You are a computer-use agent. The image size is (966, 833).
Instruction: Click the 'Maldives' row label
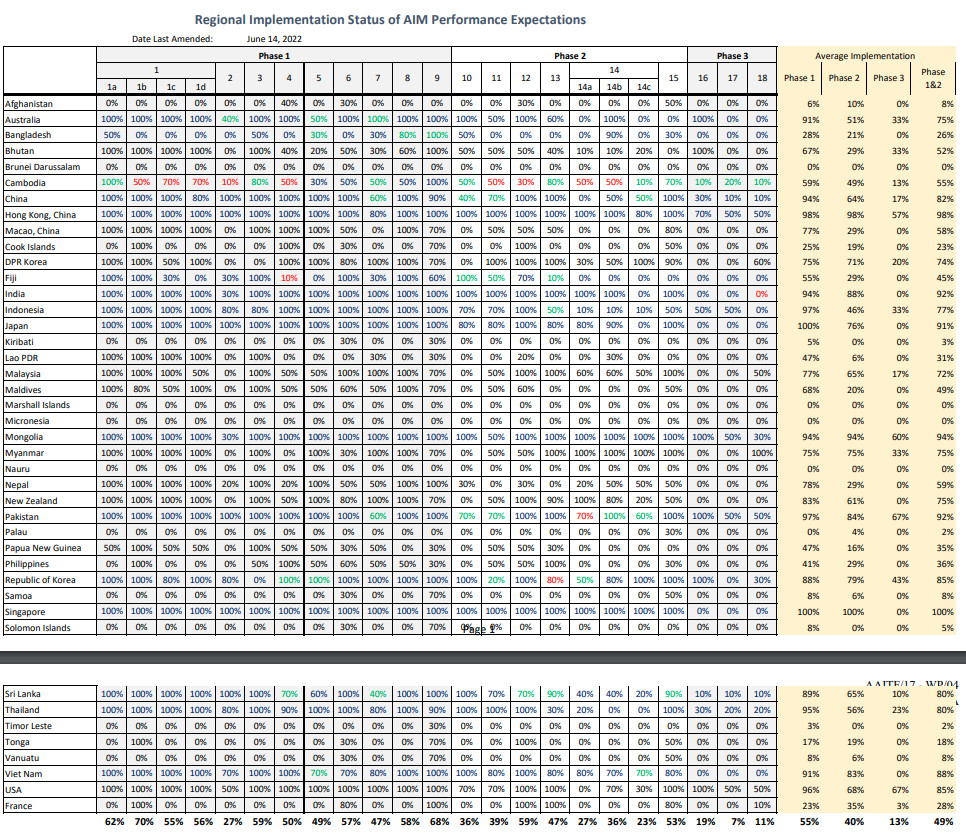click(23, 390)
